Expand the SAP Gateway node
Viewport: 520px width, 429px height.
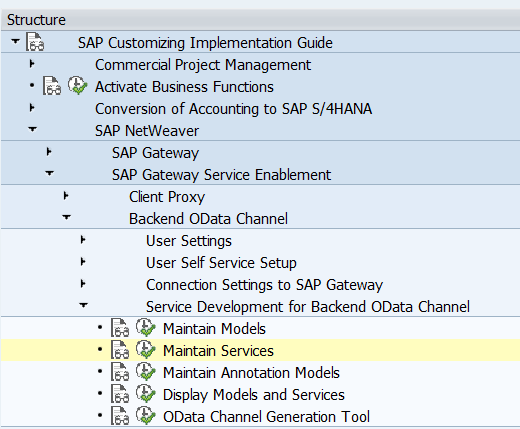[x=49, y=152]
